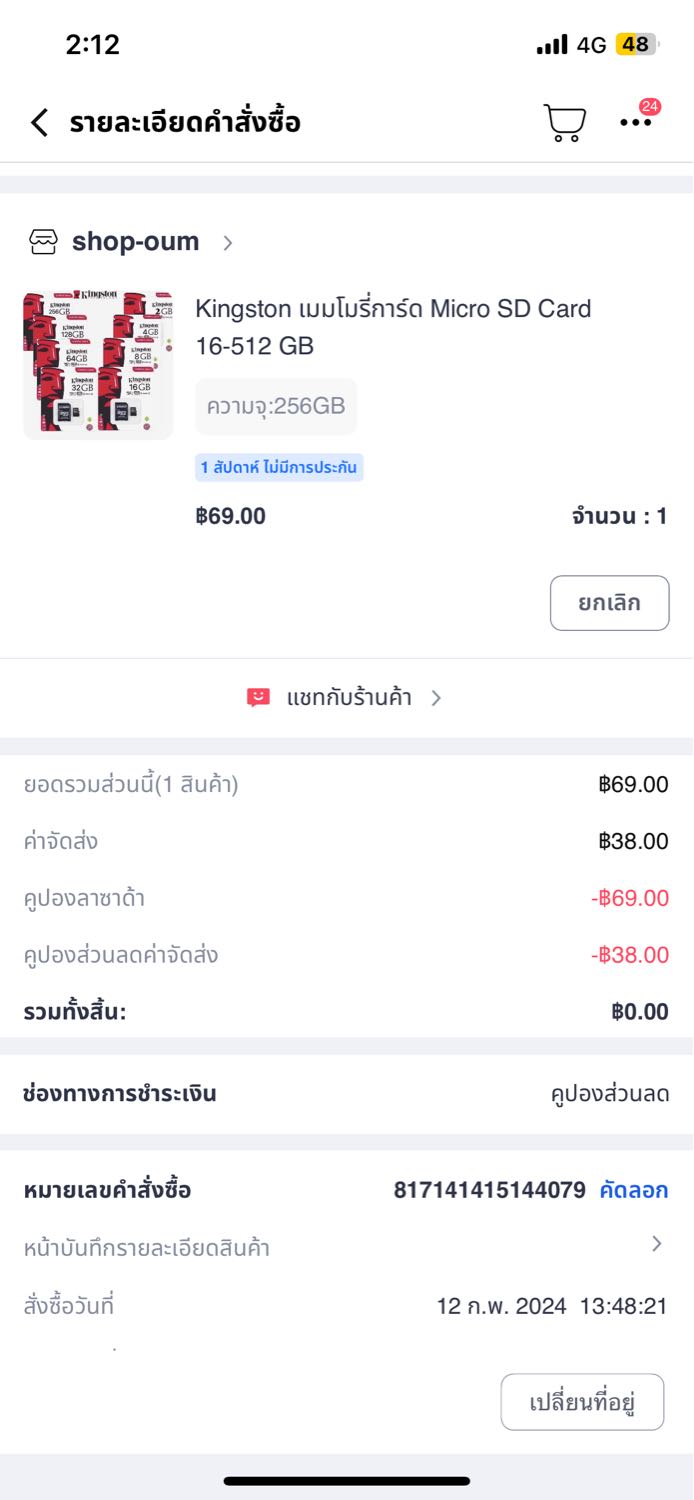Image resolution: width=694 pixels, height=1500 pixels.
Task: Open shop-oum store name link
Action: pyautogui.click(x=135, y=242)
